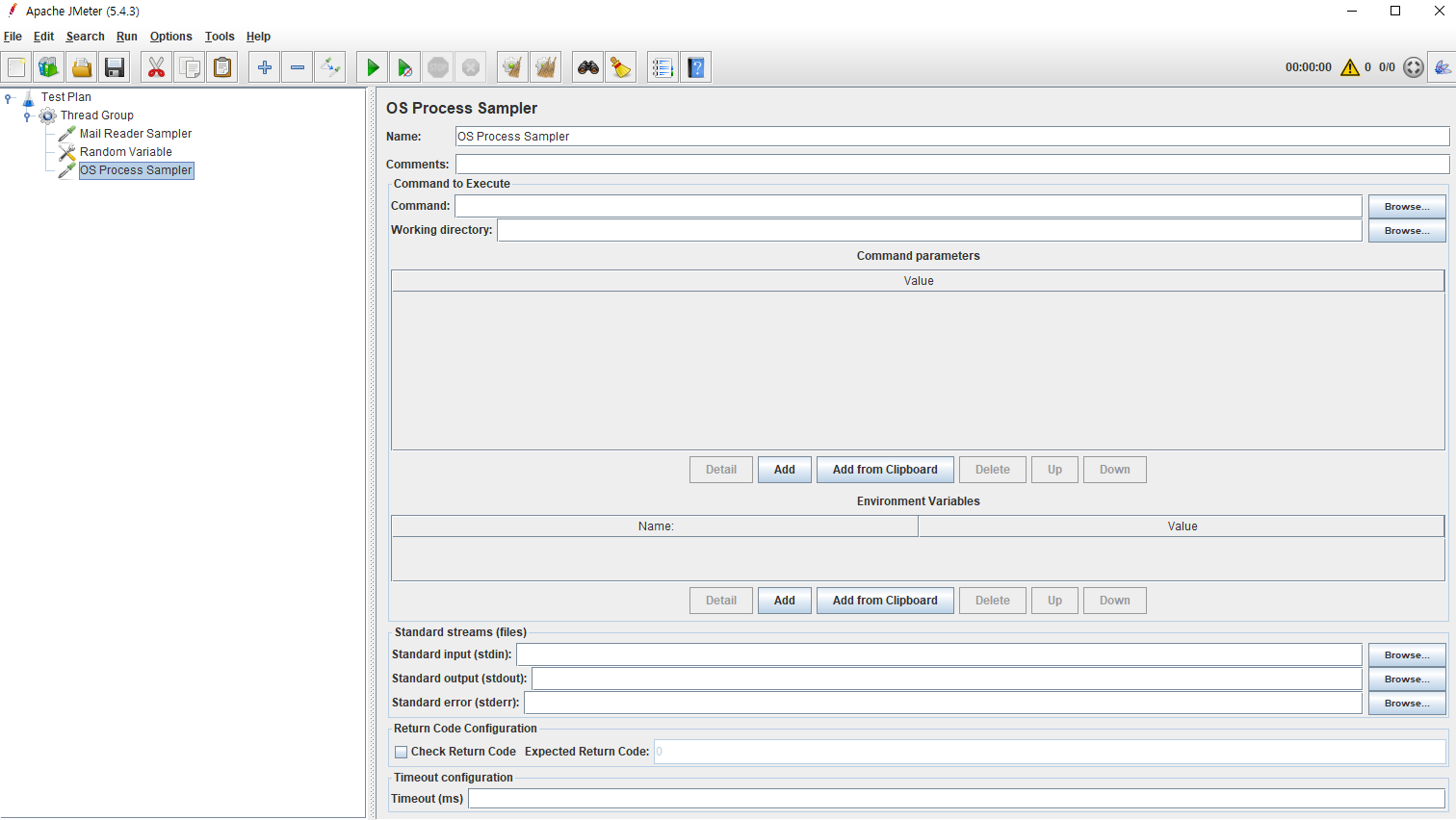Click the remote engine icon at toolbar end
The height and width of the screenshot is (820, 1456).
[x=1442, y=67]
